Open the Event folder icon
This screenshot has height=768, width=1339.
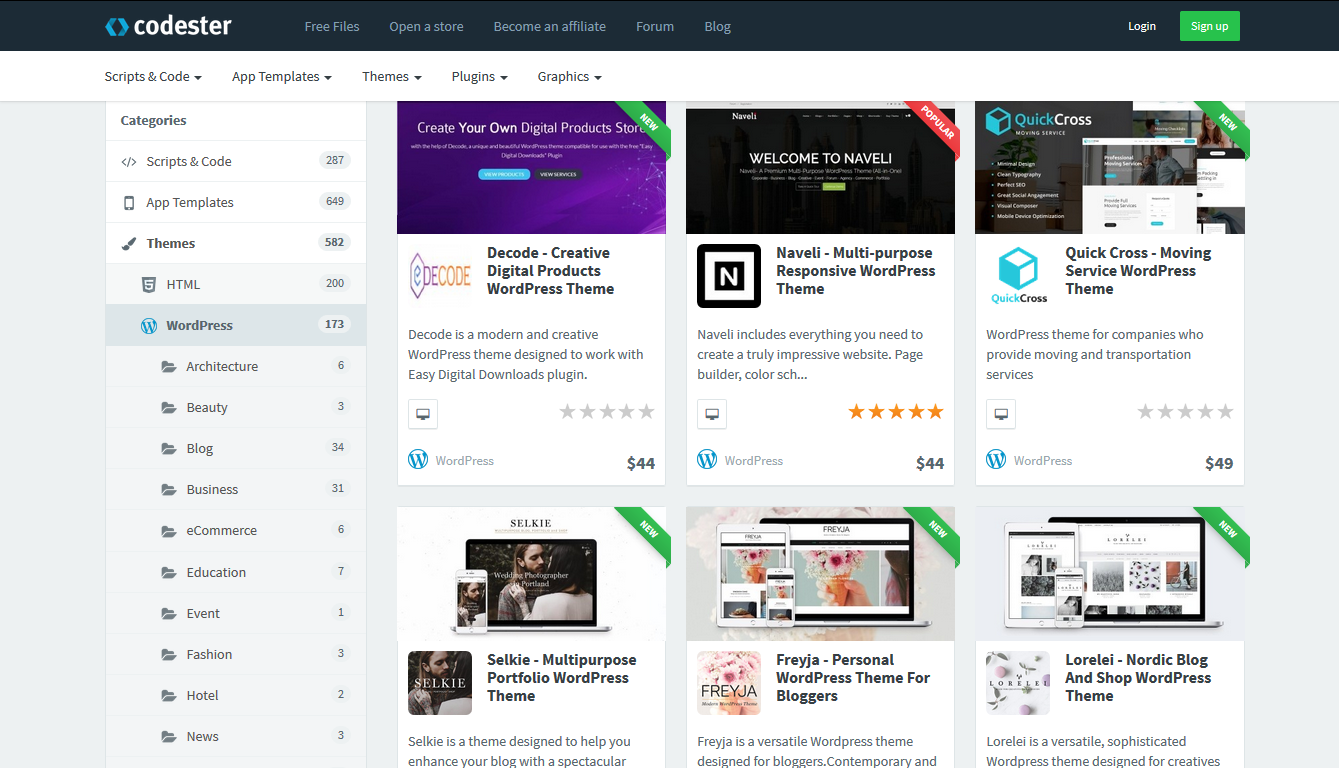pyautogui.click(x=169, y=613)
